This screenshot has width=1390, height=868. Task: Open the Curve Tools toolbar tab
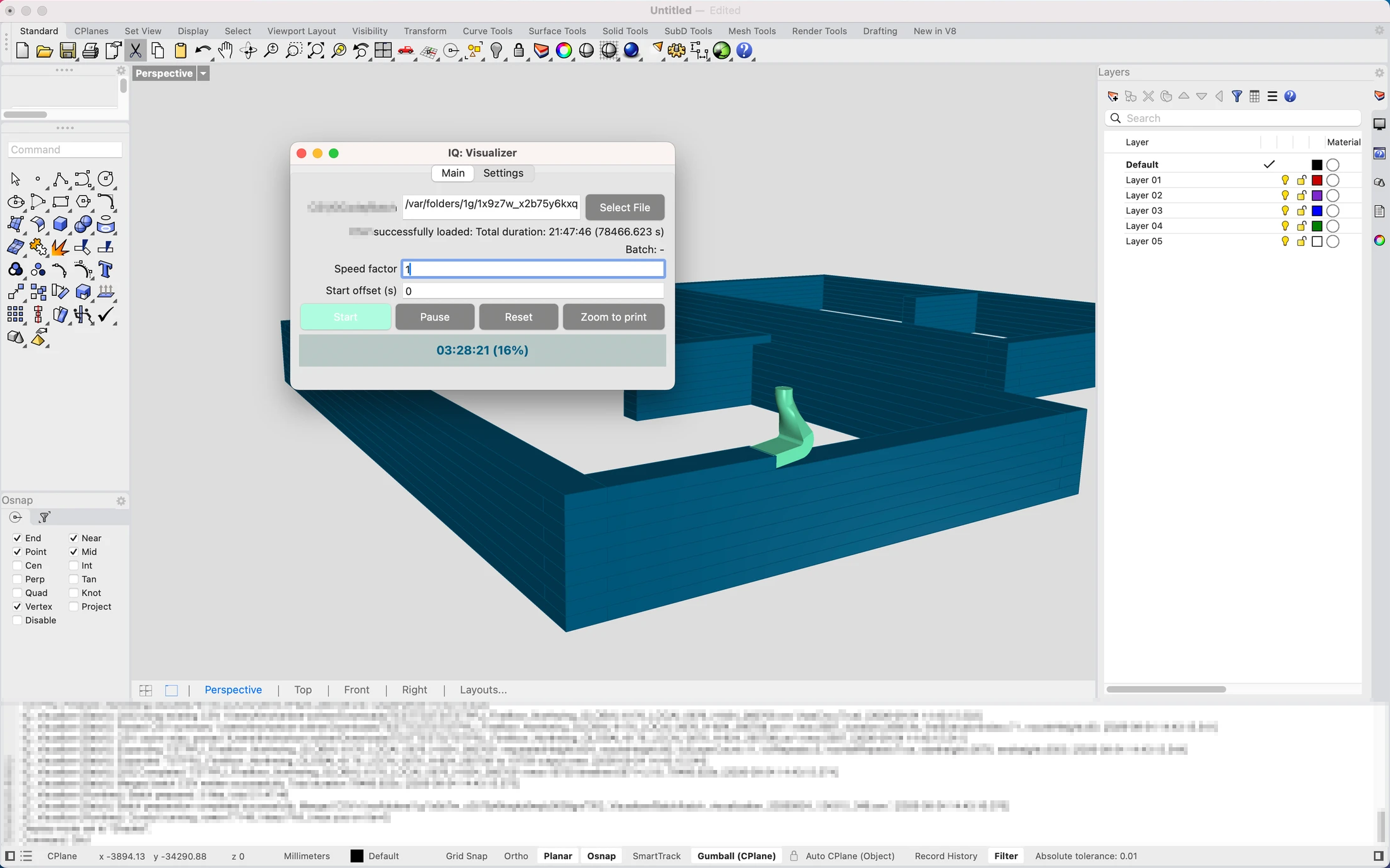(x=487, y=31)
